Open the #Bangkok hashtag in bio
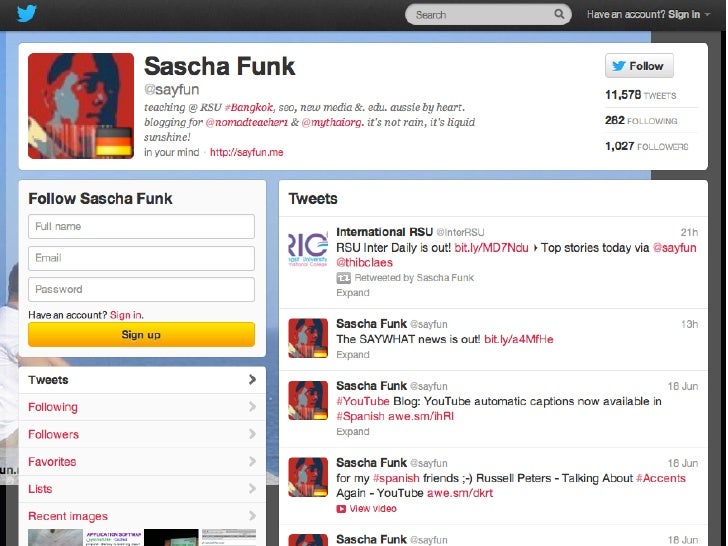Screen dimensions: 728x546 (249, 107)
